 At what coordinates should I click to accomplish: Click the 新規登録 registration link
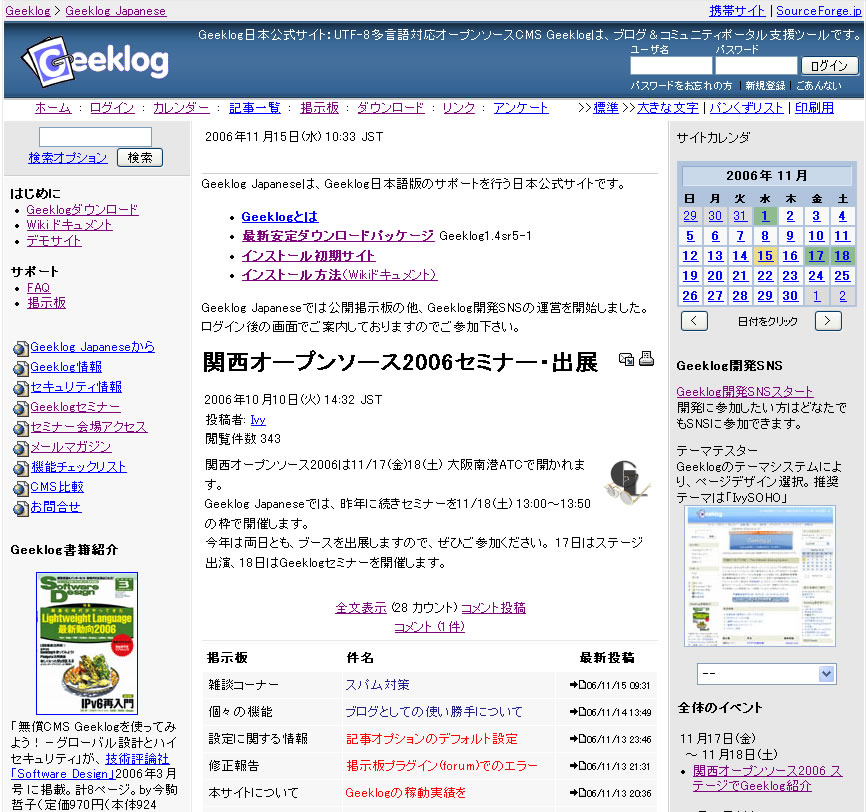pyautogui.click(x=765, y=86)
